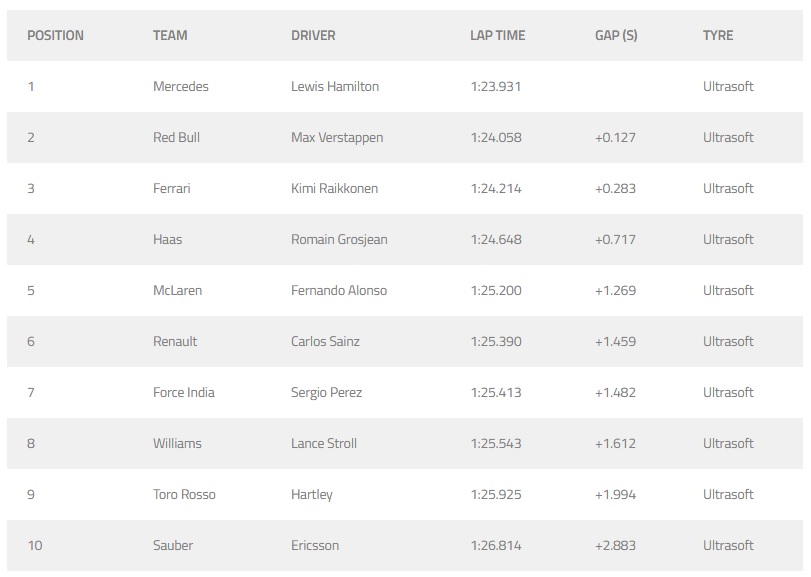Click the POSITION column header
The width and height of the screenshot is (811, 577).
point(55,36)
